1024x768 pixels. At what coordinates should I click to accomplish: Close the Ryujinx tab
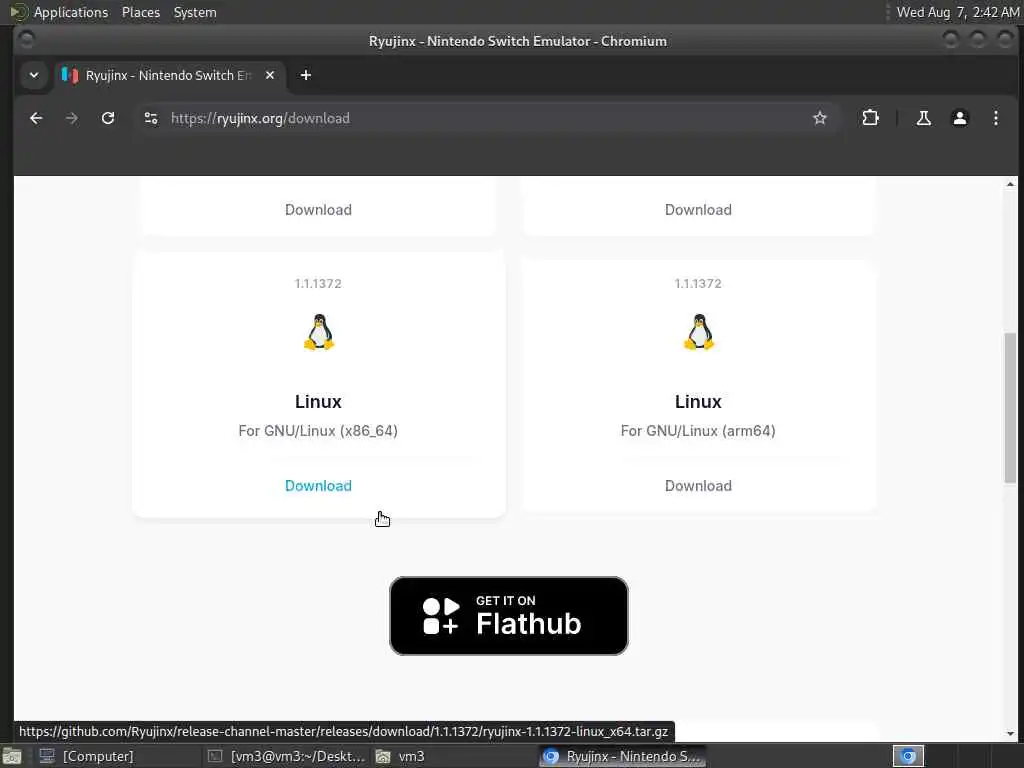pos(270,75)
